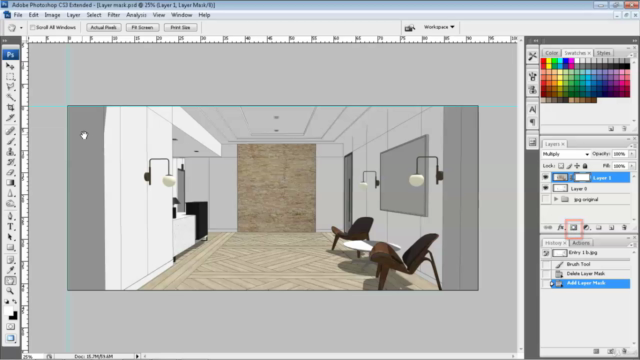Set history brush source at Brush Tool state
This screenshot has width=640, height=360.
(546, 264)
